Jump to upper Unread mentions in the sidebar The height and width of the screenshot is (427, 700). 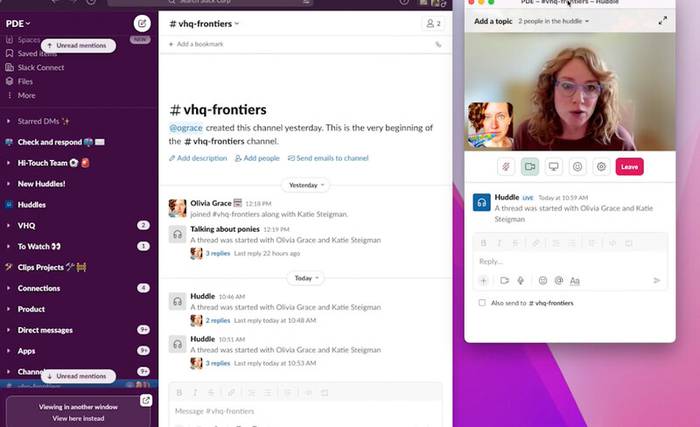pyautogui.click(x=78, y=46)
